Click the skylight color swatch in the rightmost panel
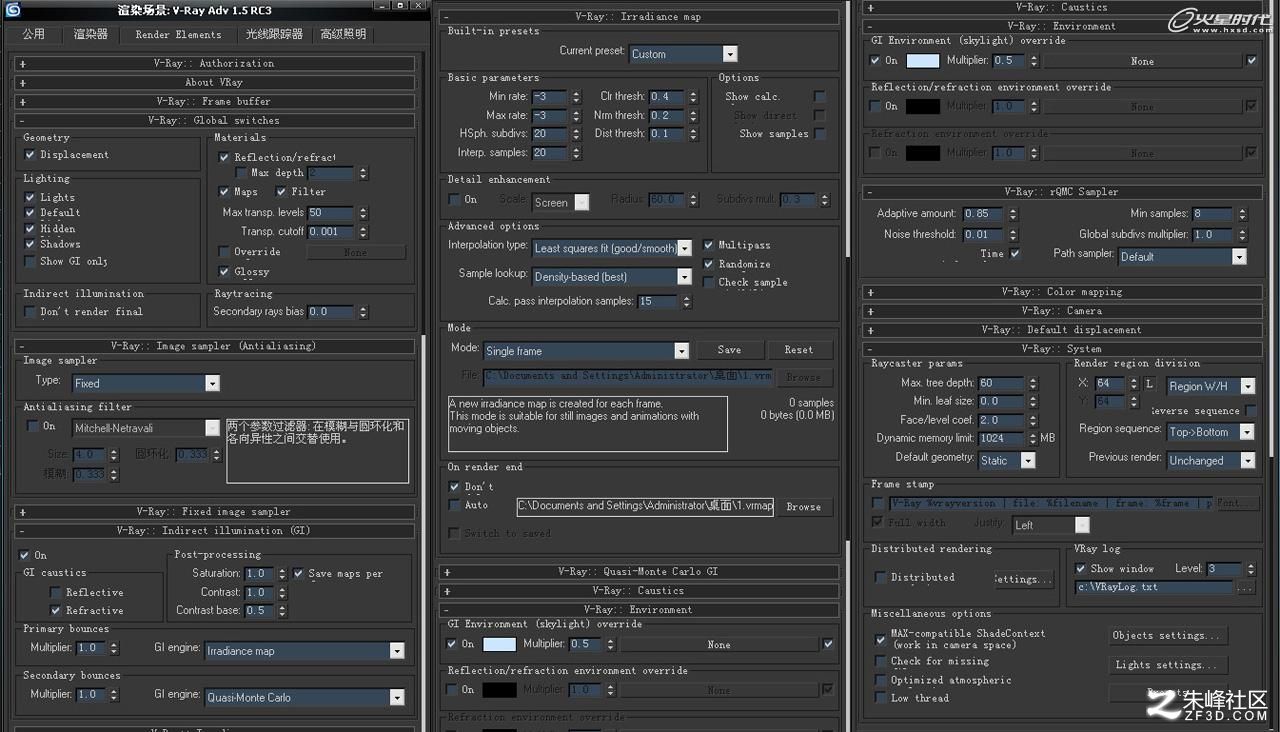This screenshot has height=732, width=1280. coord(922,61)
